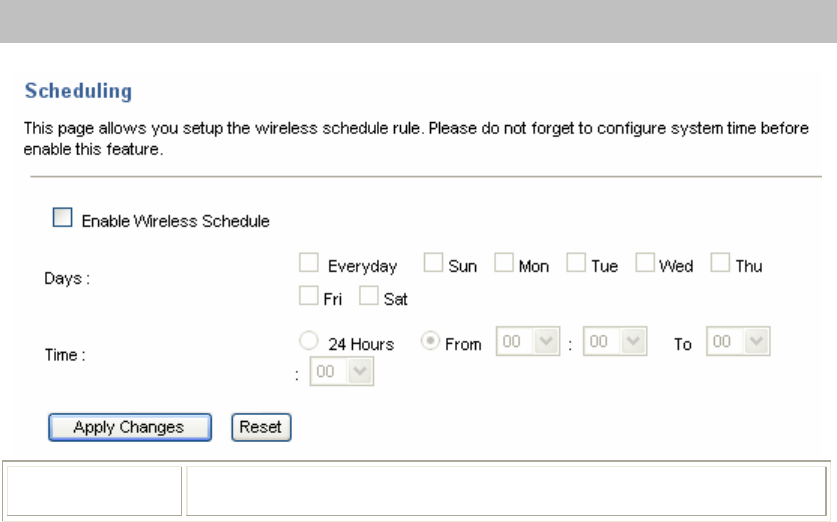
Task: Open the From hour dropdown
Action: tap(528, 341)
